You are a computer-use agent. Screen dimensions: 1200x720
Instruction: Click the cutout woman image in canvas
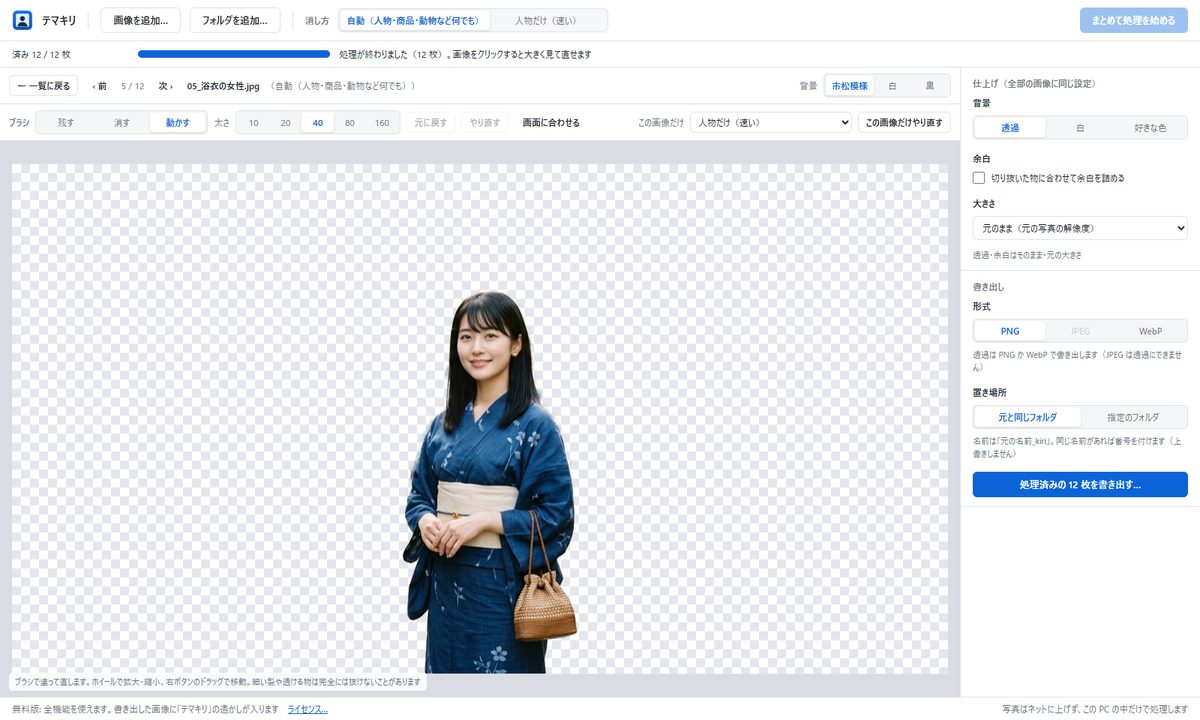490,482
